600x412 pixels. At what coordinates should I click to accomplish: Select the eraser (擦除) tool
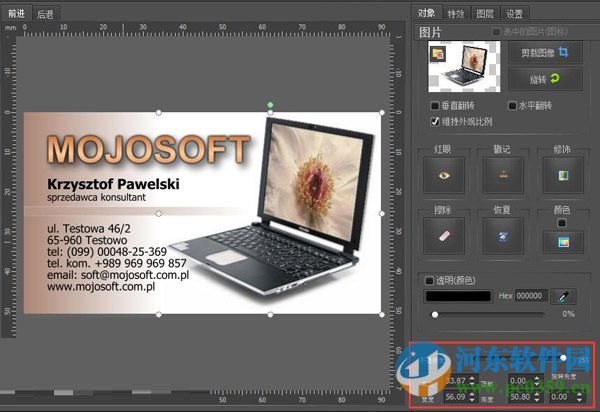(444, 236)
